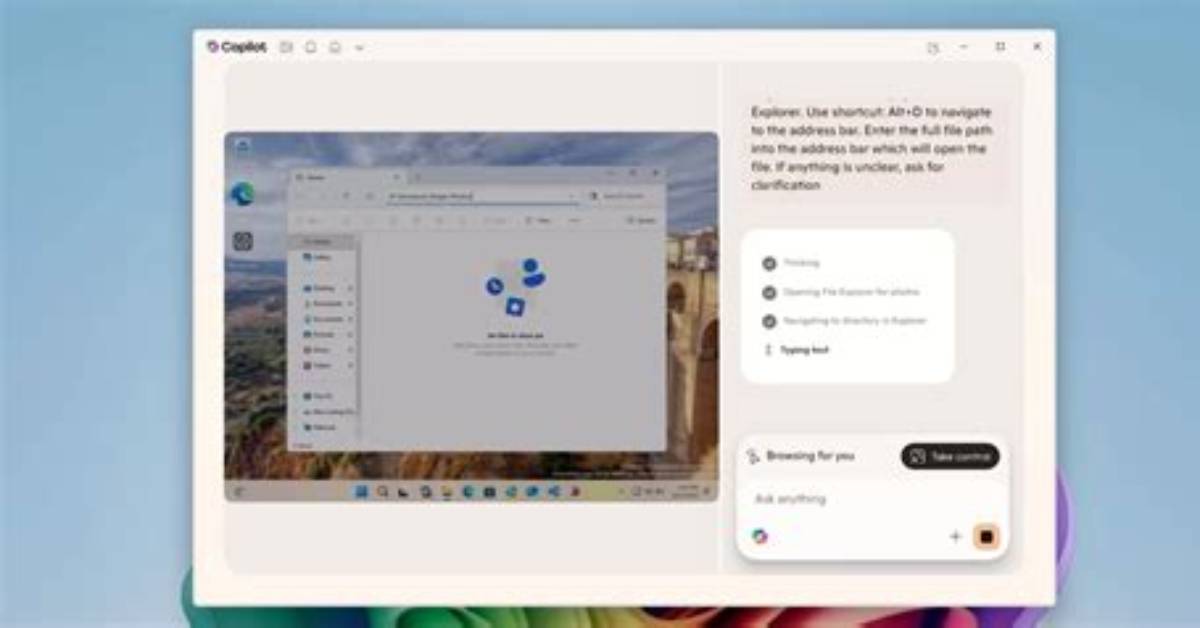The height and width of the screenshot is (628, 1200).
Task: Click the search icon in the previewed taskbar
Action: (382, 491)
